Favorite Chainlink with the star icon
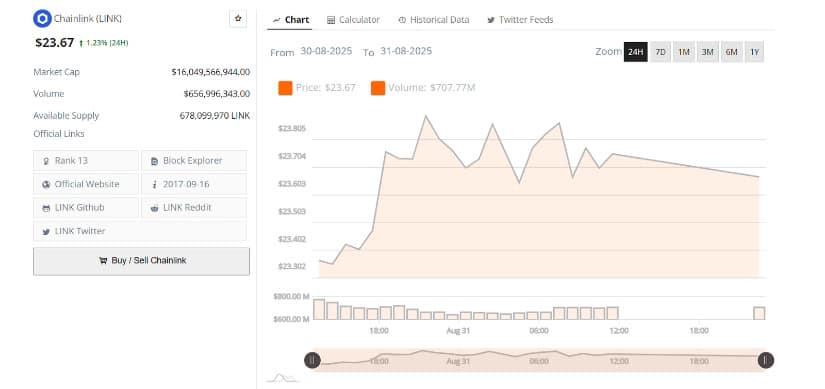The image size is (825, 389). click(x=238, y=18)
